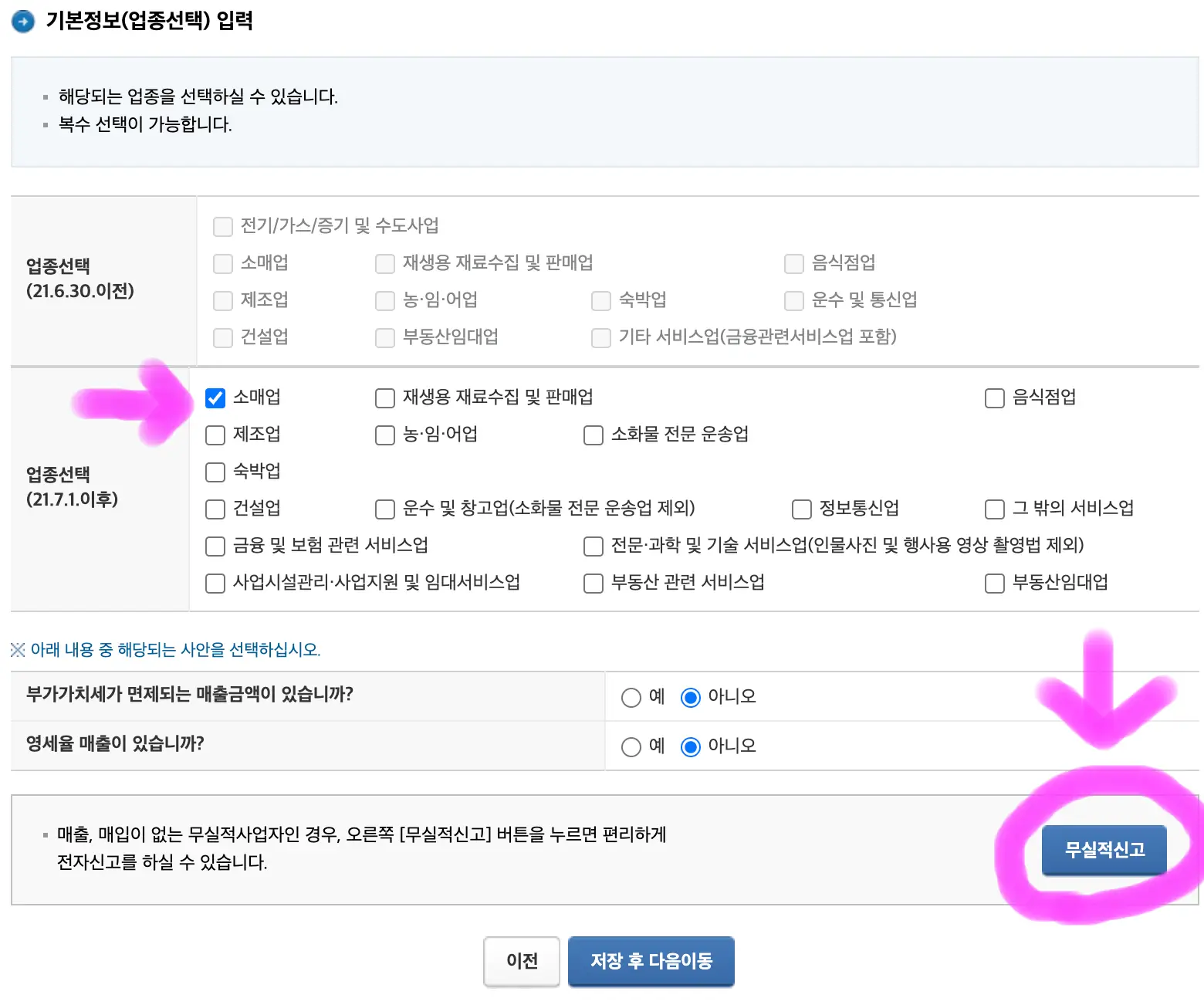Select 아니오 for the 영세율 매출 question
Screen dimensions: 1204x1005
tap(689, 746)
